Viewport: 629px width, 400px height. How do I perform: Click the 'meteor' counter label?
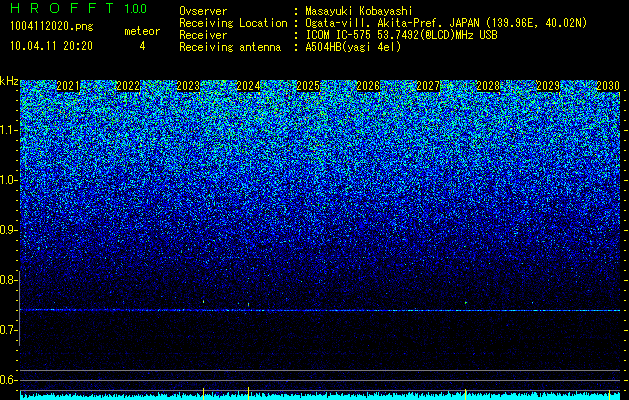[142, 31]
